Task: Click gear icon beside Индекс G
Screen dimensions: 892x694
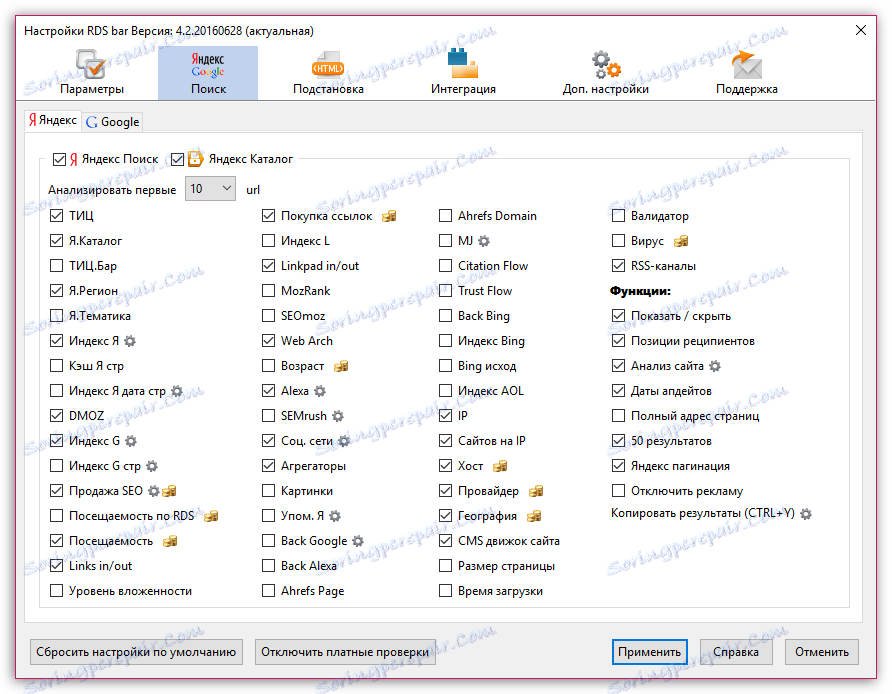Action: click(x=131, y=441)
